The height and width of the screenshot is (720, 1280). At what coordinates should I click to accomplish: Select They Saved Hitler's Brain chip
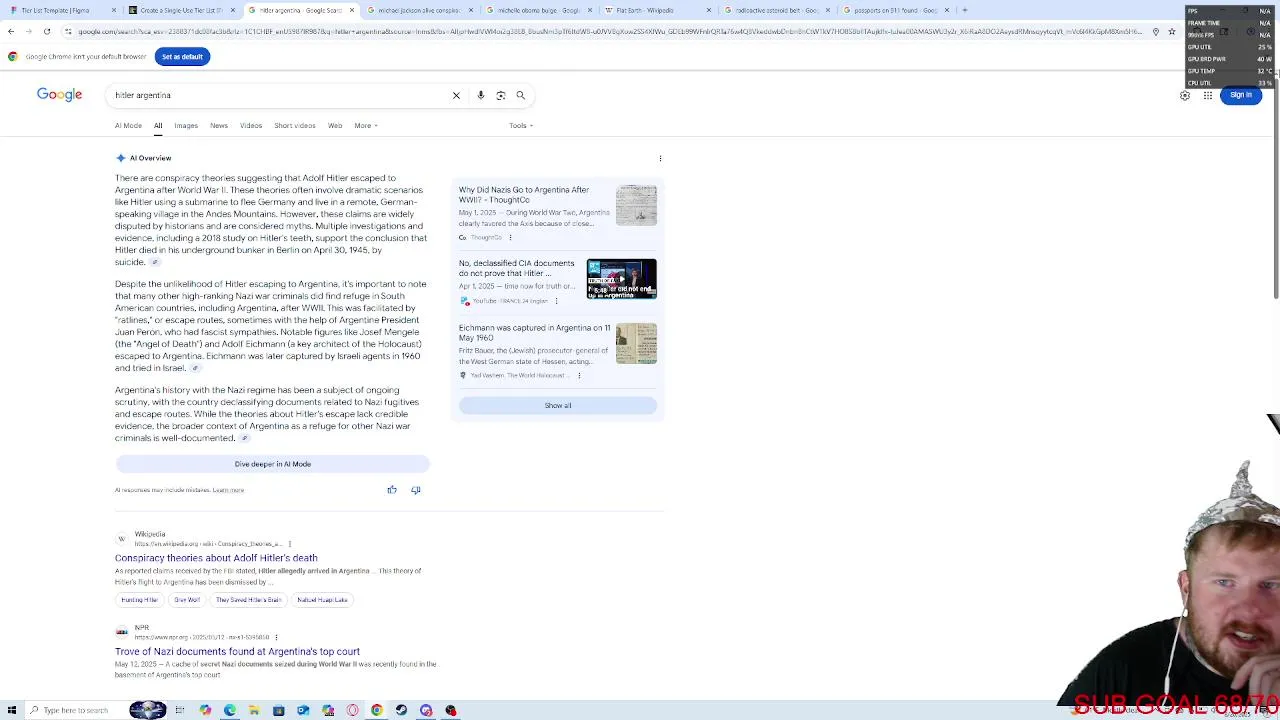click(x=248, y=600)
